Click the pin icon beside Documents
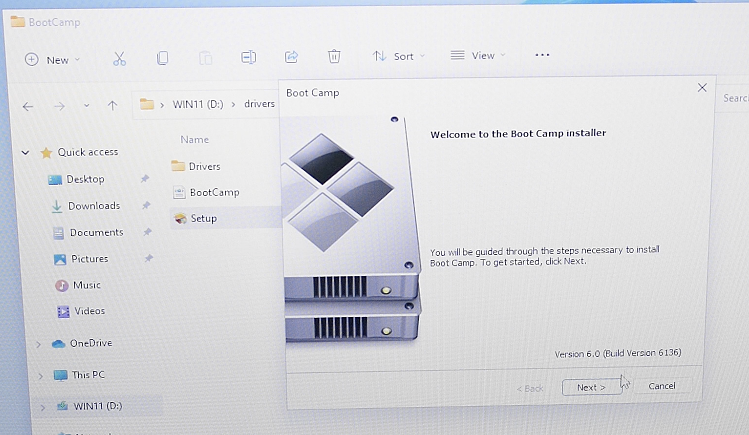The width and height of the screenshot is (749, 435). 147,232
